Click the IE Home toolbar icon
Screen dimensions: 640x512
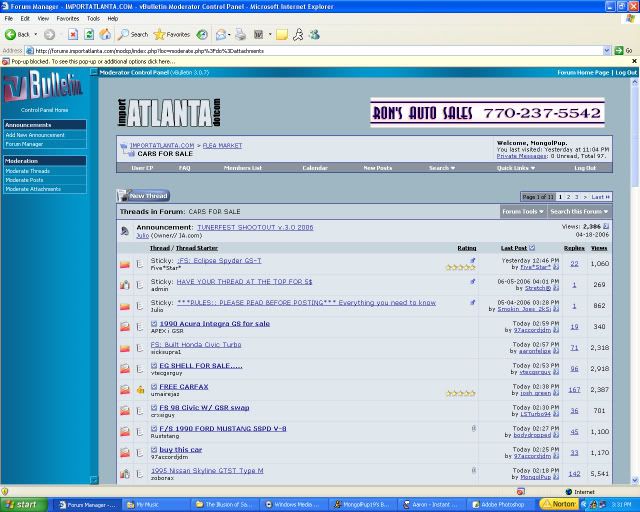104,34
